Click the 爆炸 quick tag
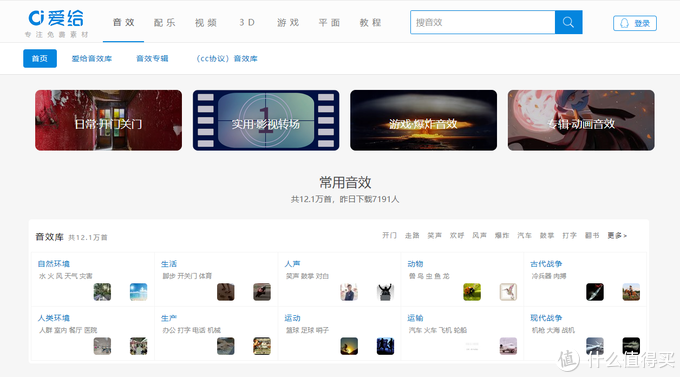The image size is (680, 377). [x=502, y=235]
